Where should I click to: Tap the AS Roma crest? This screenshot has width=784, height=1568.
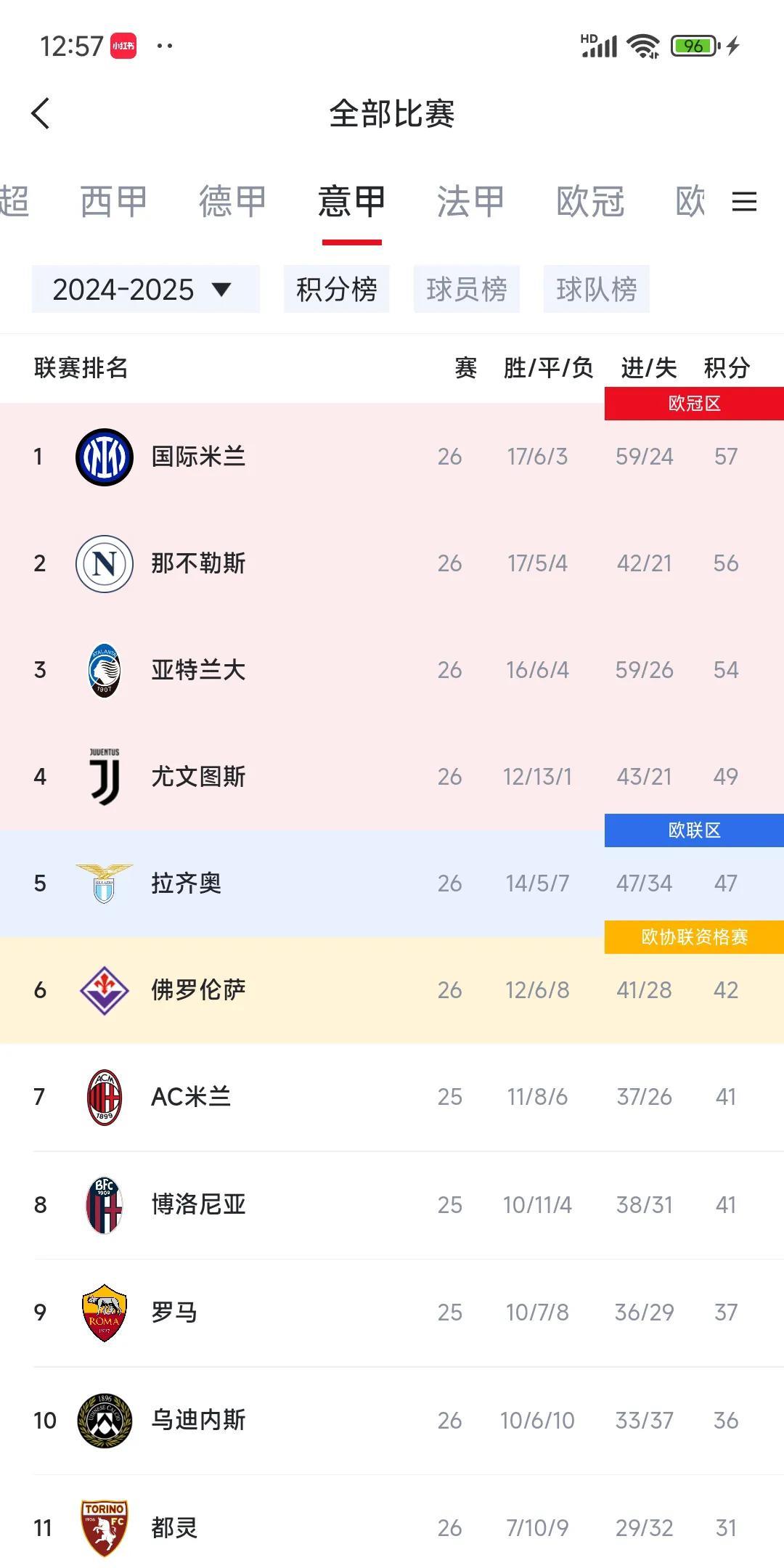(x=105, y=1312)
